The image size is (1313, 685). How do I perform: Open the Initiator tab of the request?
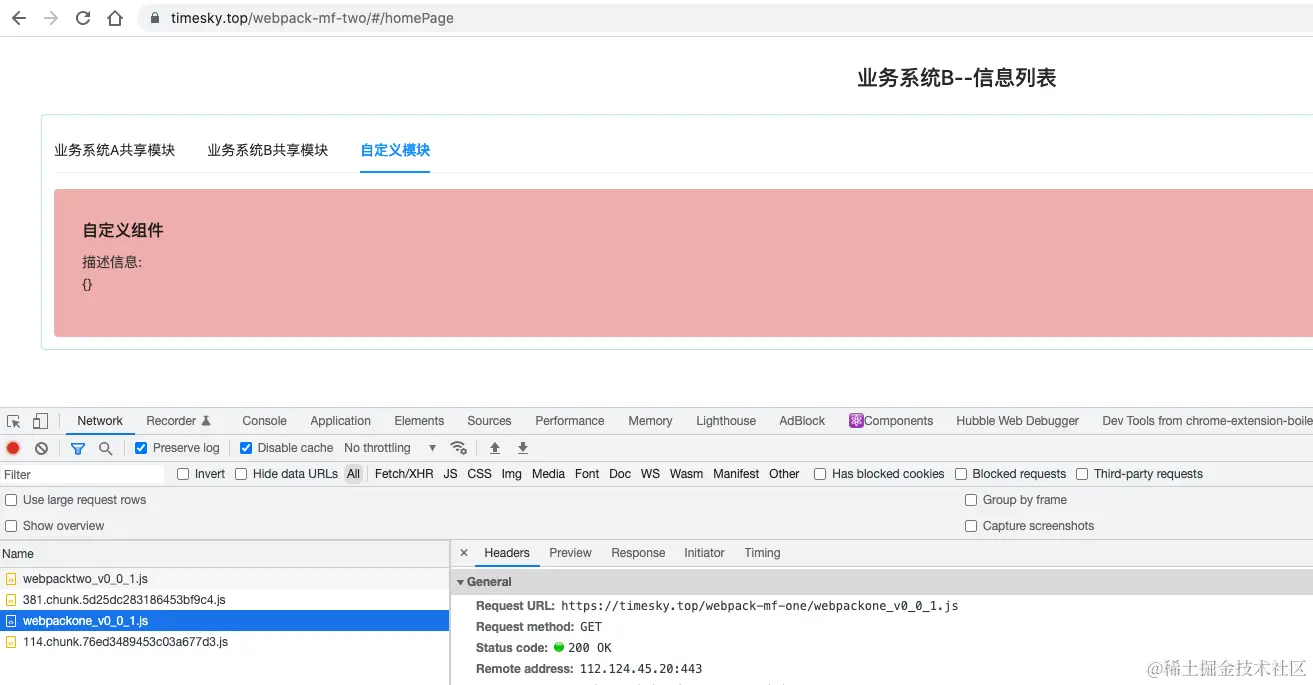pyautogui.click(x=704, y=553)
